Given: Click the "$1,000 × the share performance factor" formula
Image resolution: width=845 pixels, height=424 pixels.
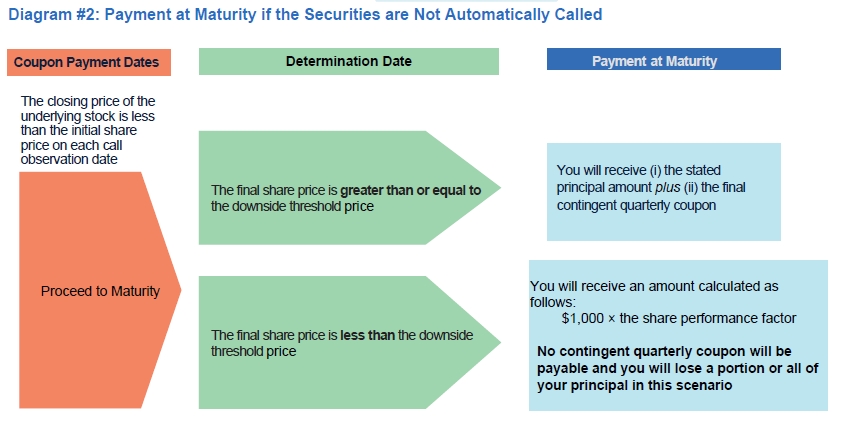Looking at the screenshot, I should [x=679, y=318].
